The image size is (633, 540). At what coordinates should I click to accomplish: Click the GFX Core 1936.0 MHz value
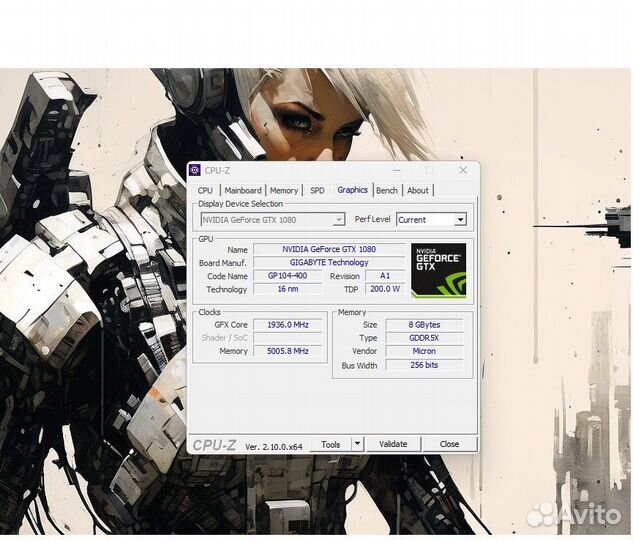(287, 324)
